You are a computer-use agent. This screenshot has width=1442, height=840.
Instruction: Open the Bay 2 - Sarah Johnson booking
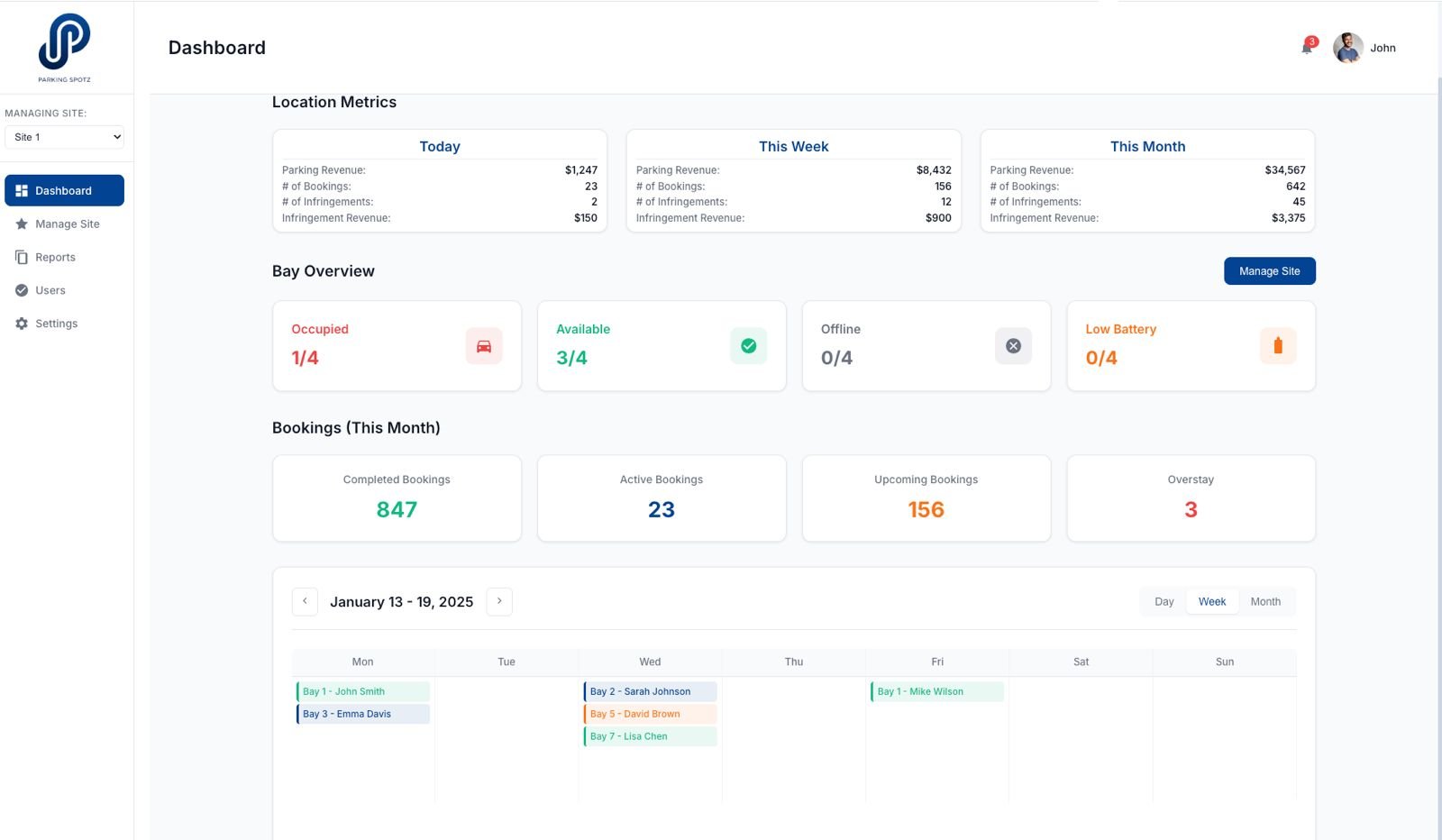651,692
